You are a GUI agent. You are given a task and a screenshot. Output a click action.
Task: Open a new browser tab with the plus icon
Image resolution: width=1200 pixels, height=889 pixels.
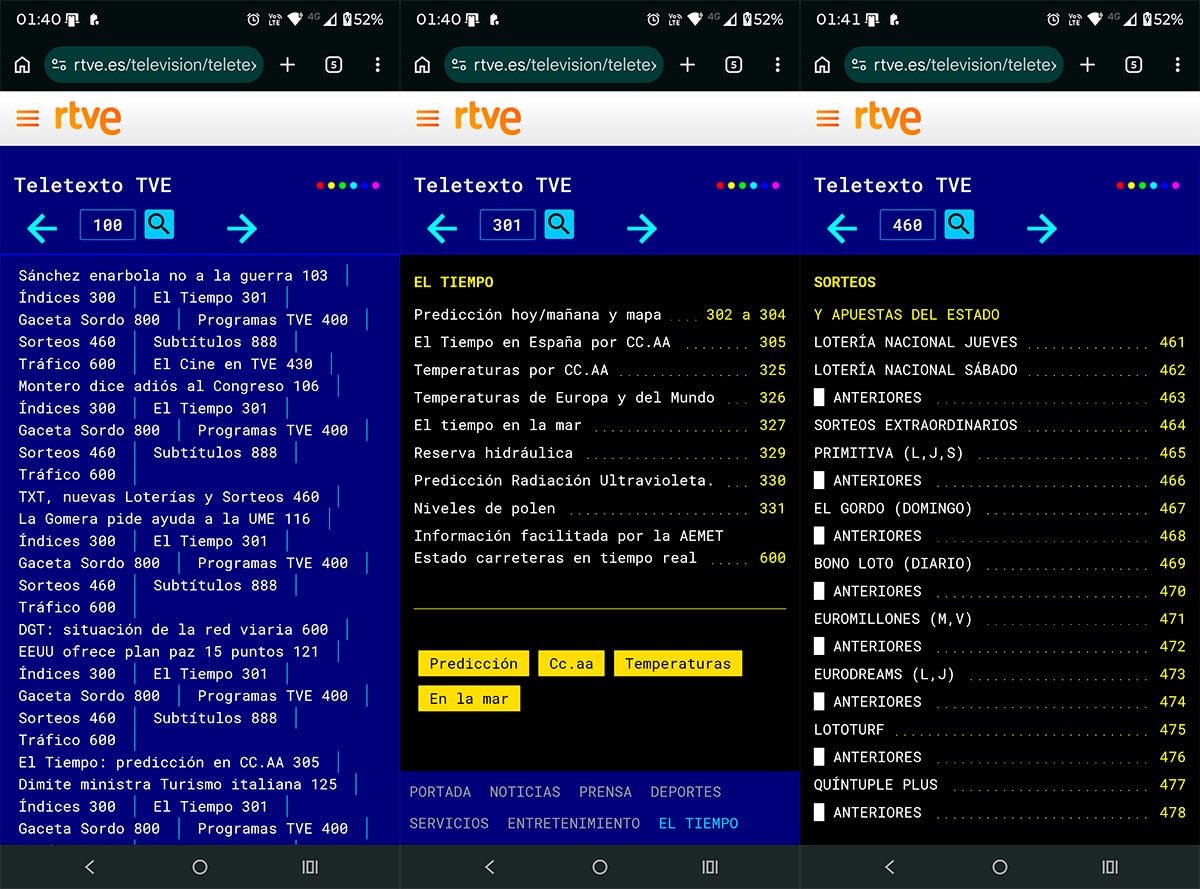pyautogui.click(x=287, y=64)
